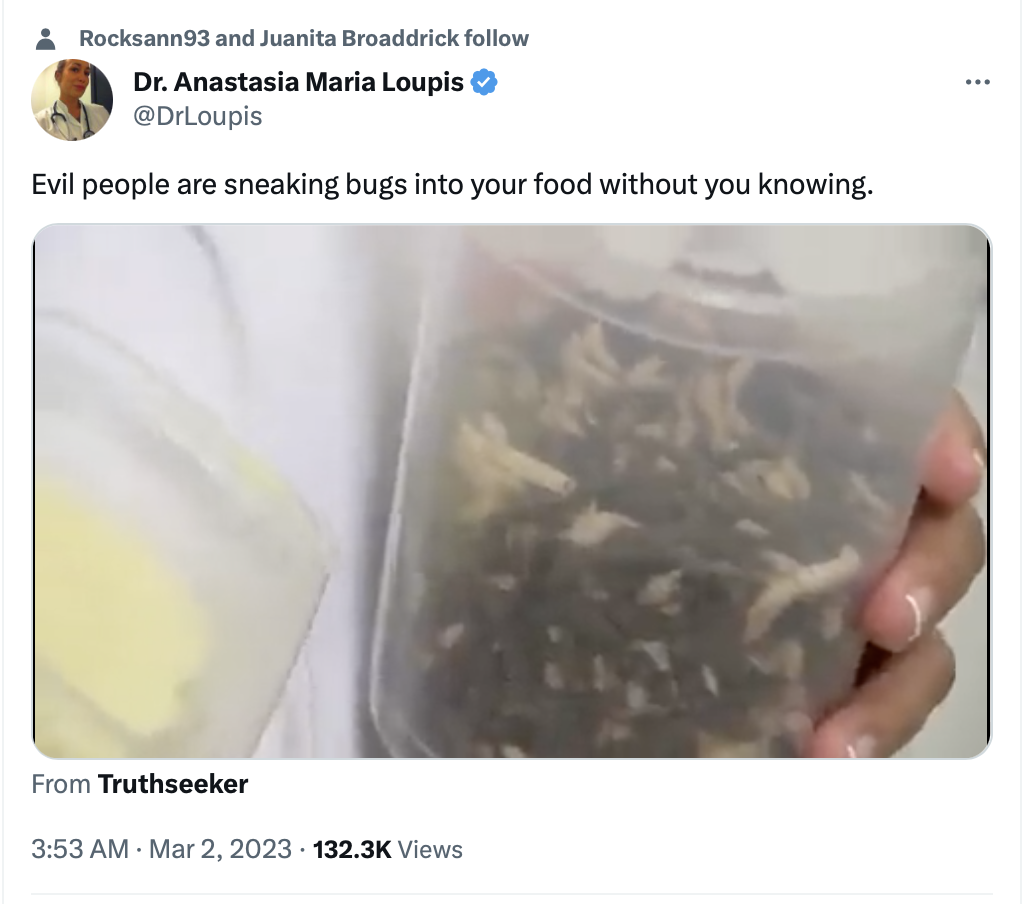Click the Truthseeker video source link
Screen dimensions: 1028x904
(x=172, y=784)
